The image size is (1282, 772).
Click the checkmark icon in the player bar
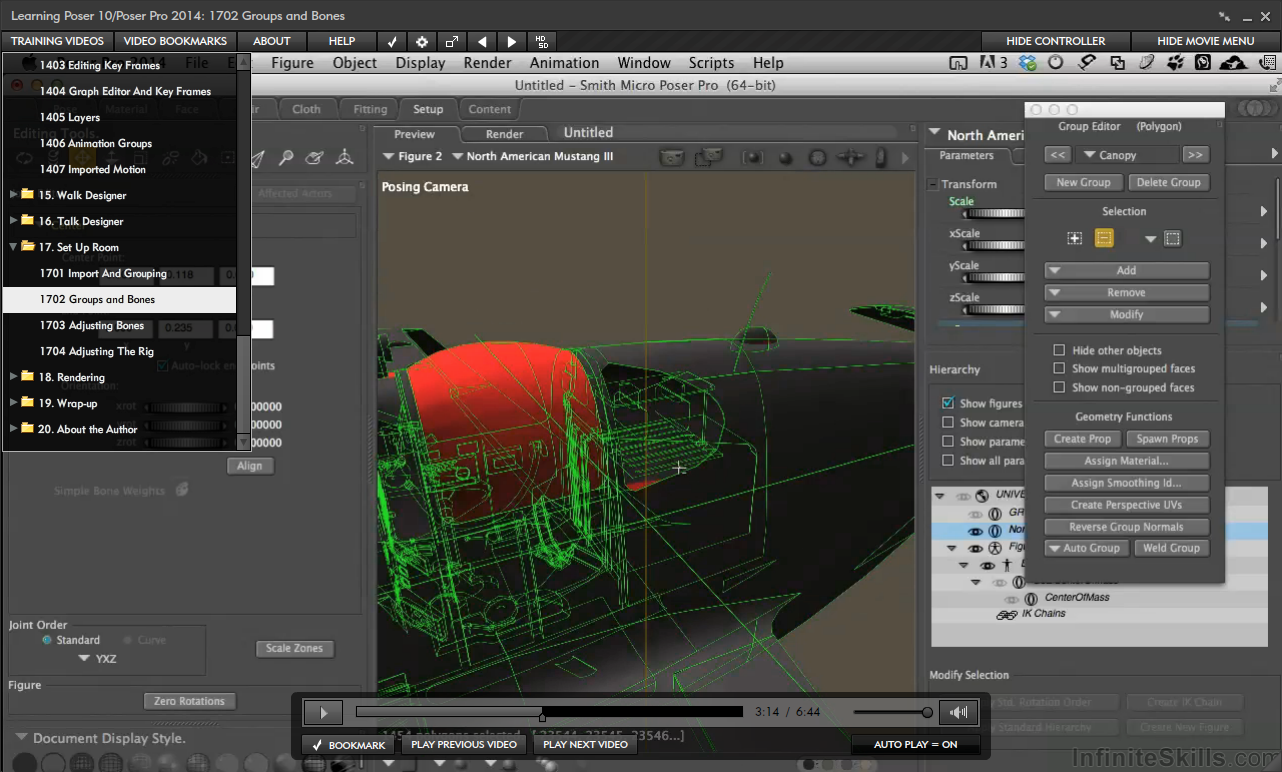point(392,42)
